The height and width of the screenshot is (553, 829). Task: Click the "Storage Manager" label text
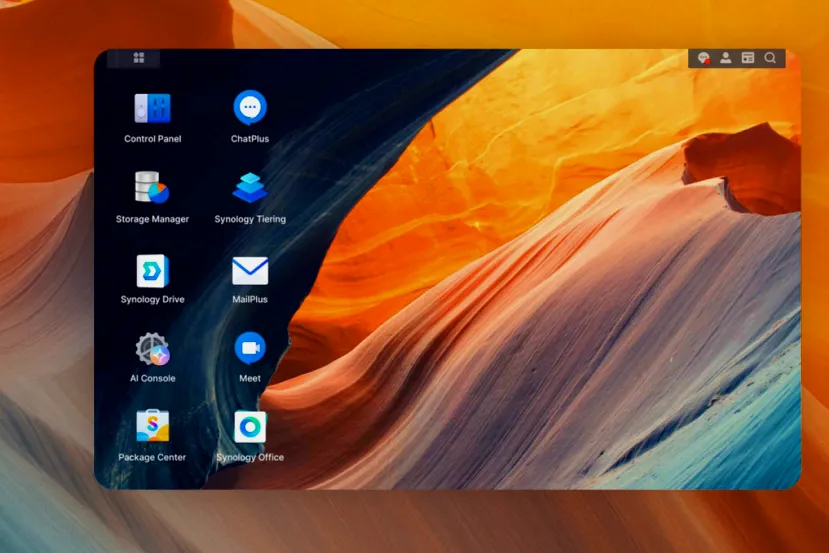(152, 219)
